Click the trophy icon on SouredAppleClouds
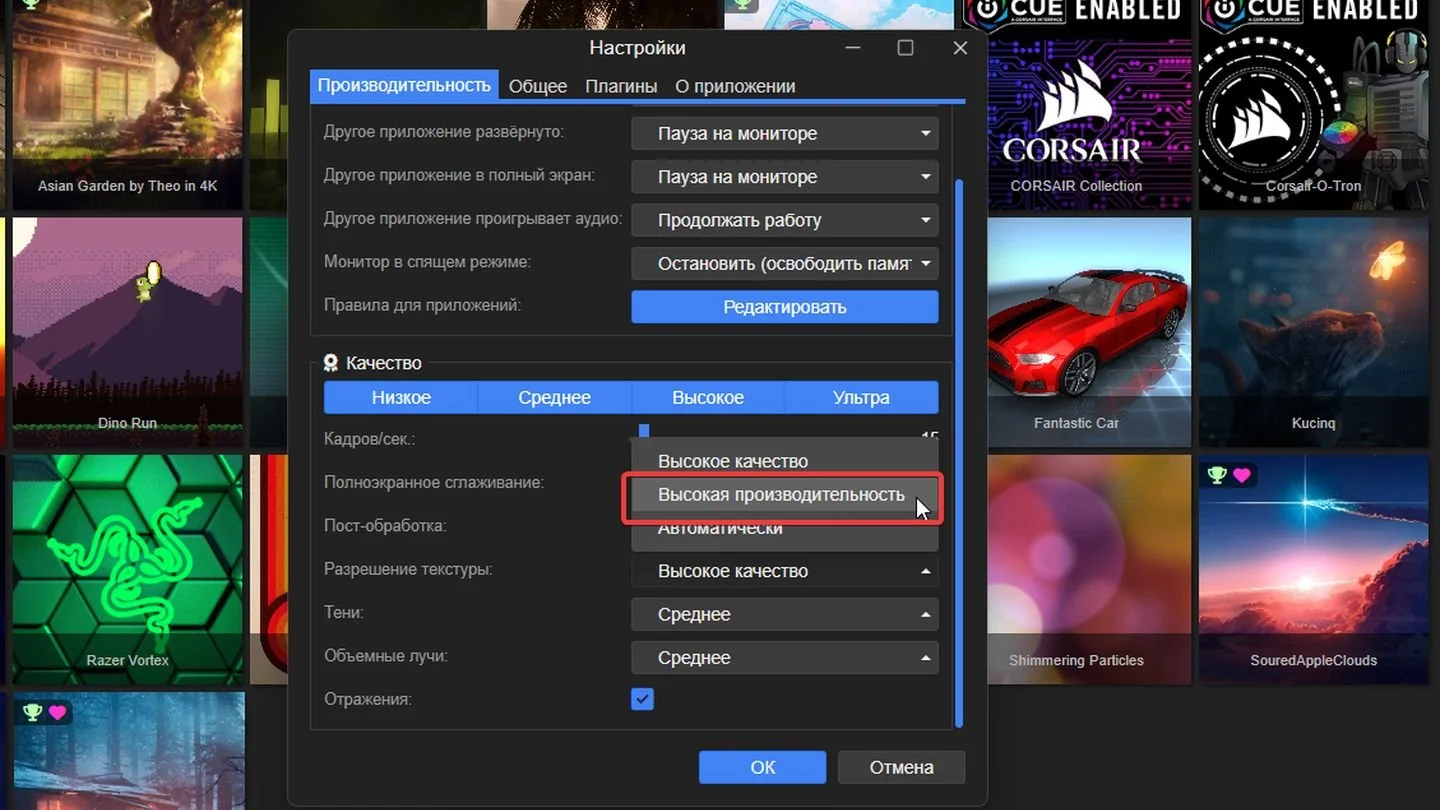Image resolution: width=1440 pixels, height=810 pixels. point(1217,475)
